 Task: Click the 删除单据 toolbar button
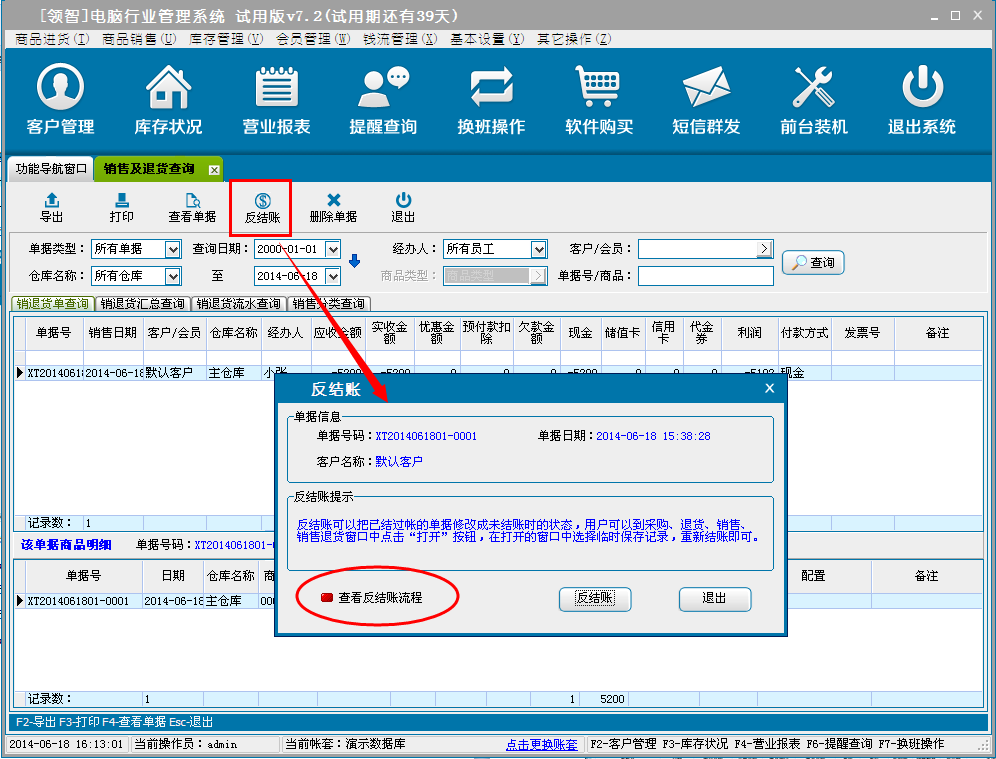pos(333,208)
